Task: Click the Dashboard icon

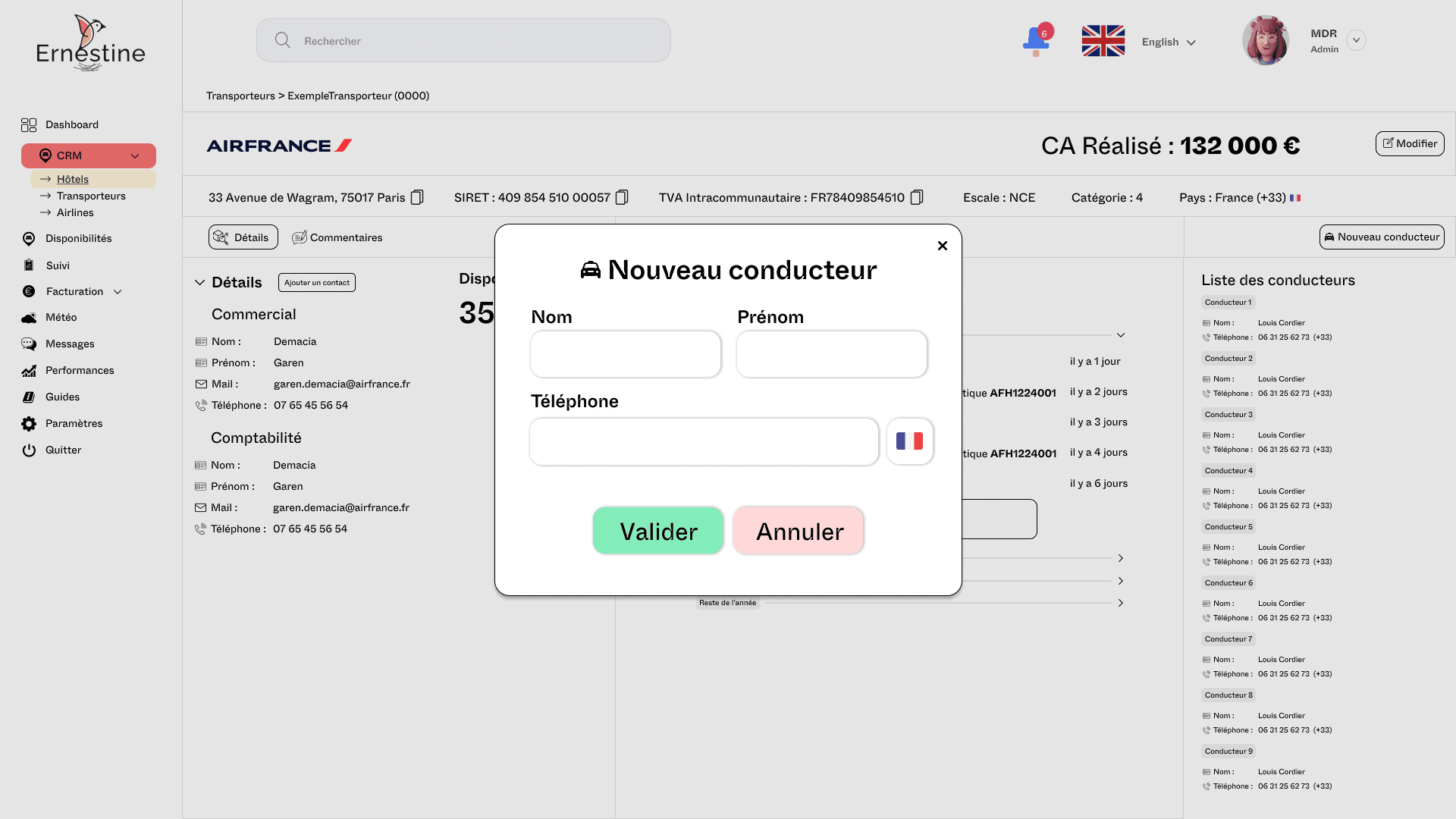Action: (x=29, y=124)
